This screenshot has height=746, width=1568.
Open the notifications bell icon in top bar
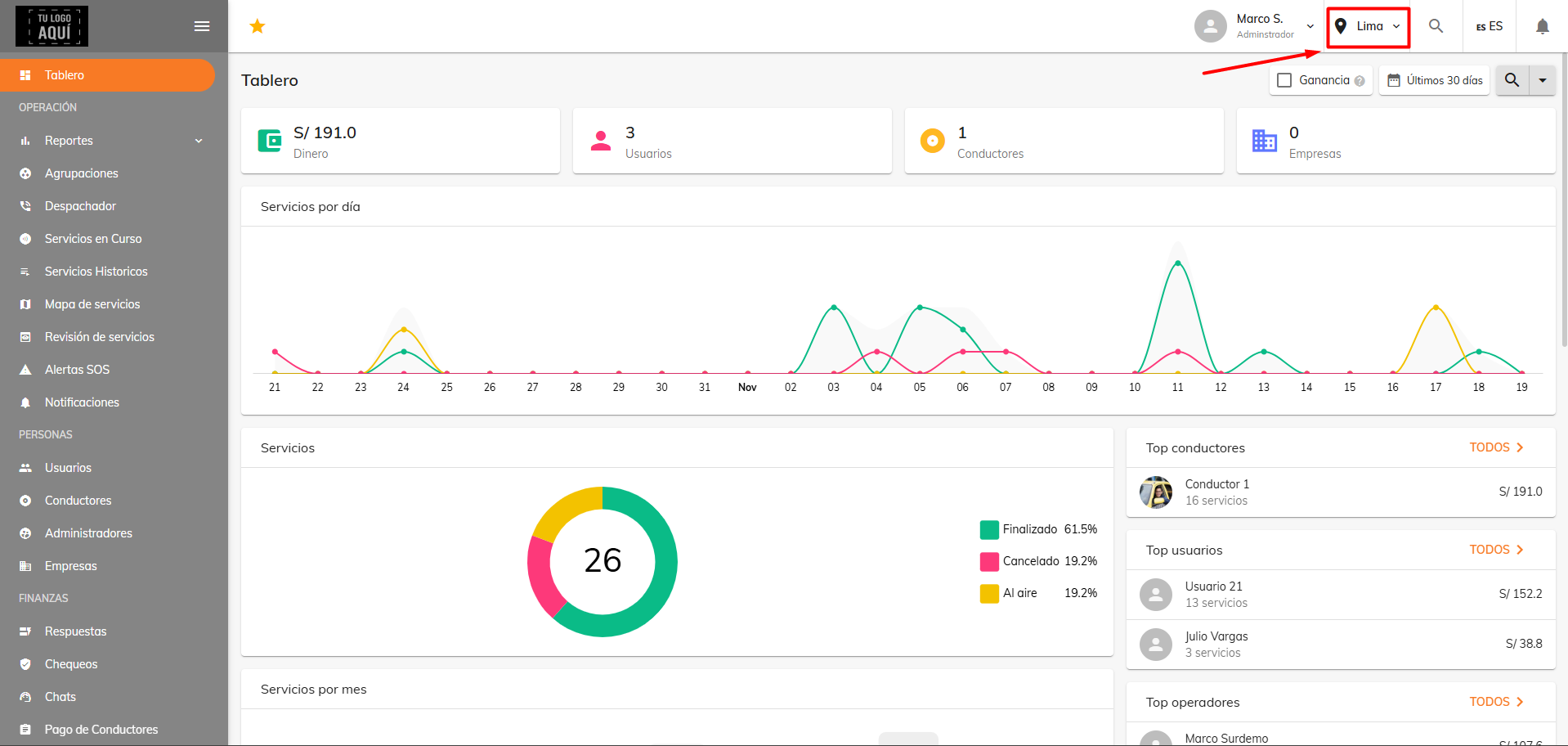point(1543,26)
